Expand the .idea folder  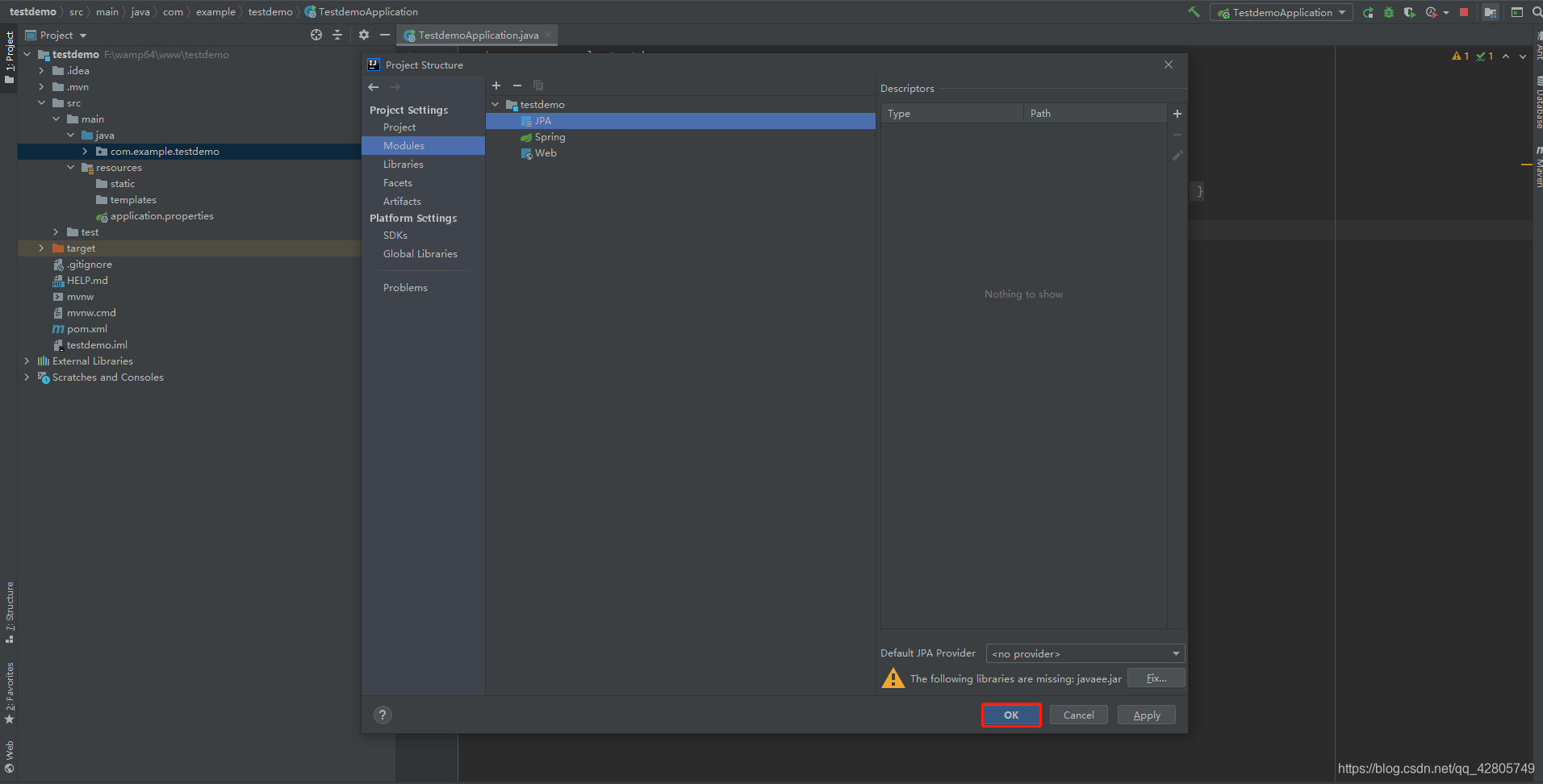(42, 71)
